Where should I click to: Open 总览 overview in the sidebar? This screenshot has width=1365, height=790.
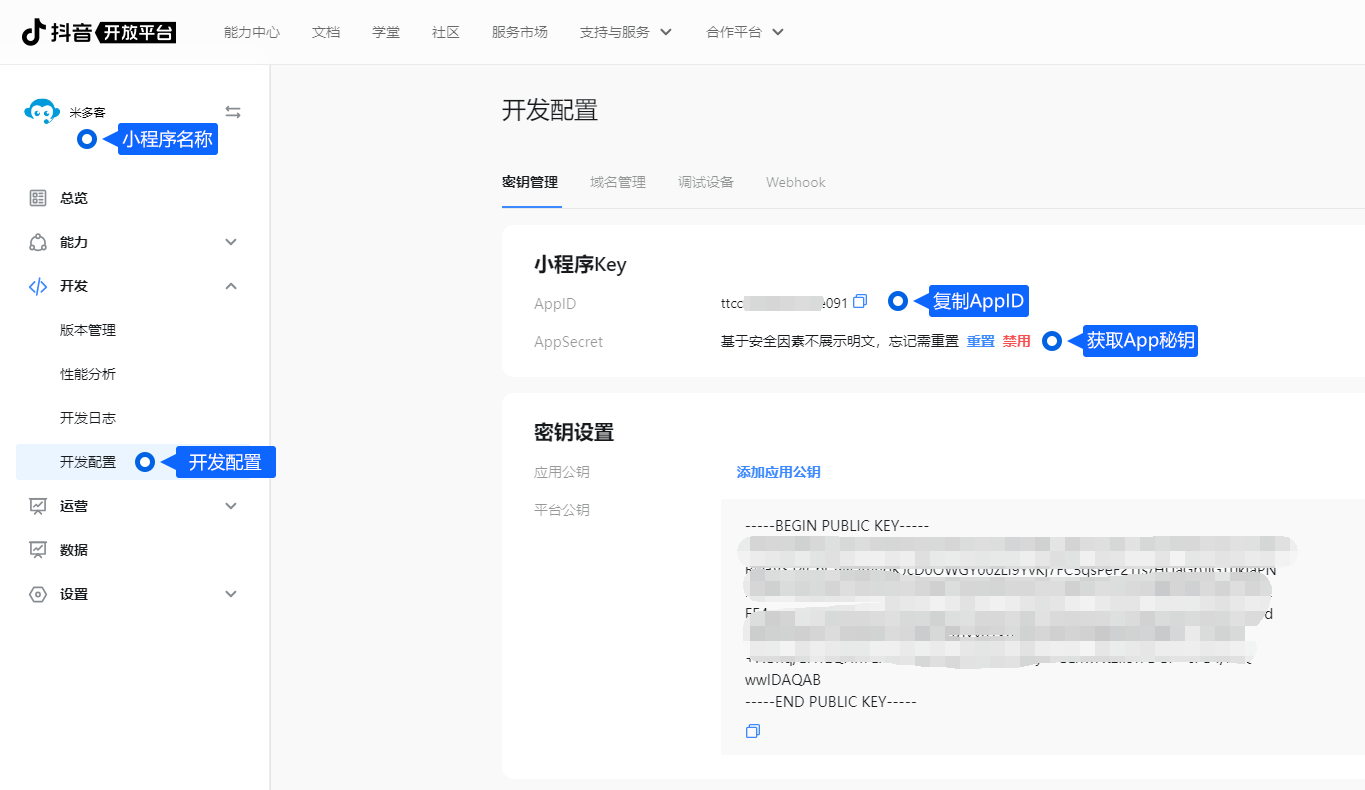click(73, 198)
